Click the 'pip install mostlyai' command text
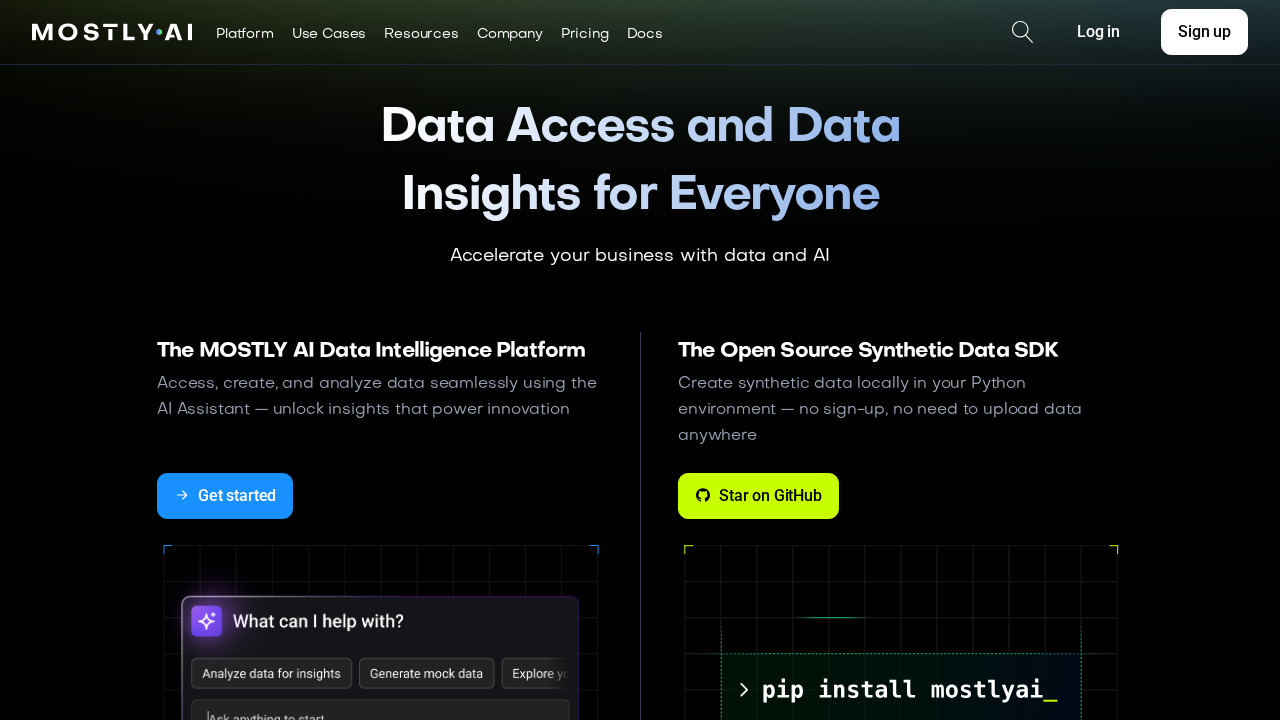1280x720 pixels. pos(902,690)
